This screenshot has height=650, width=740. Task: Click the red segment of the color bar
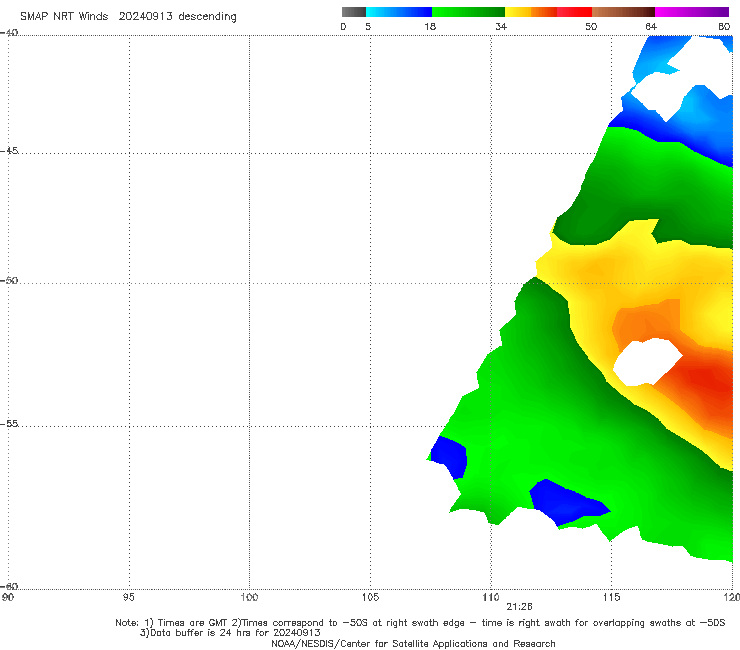tap(574, 12)
